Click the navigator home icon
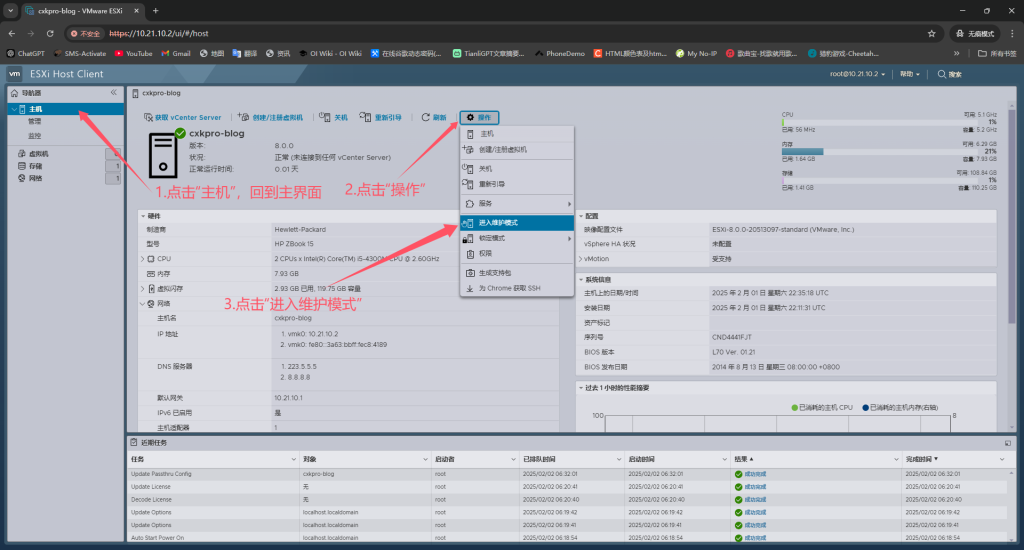1024x550 pixels. point(14,93)
